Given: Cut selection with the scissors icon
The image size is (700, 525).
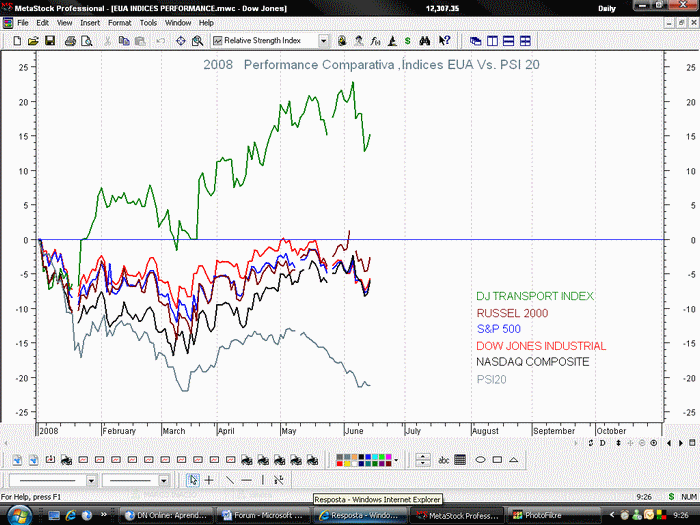Looking at the screenshot, I should click(x=107, y=41).
